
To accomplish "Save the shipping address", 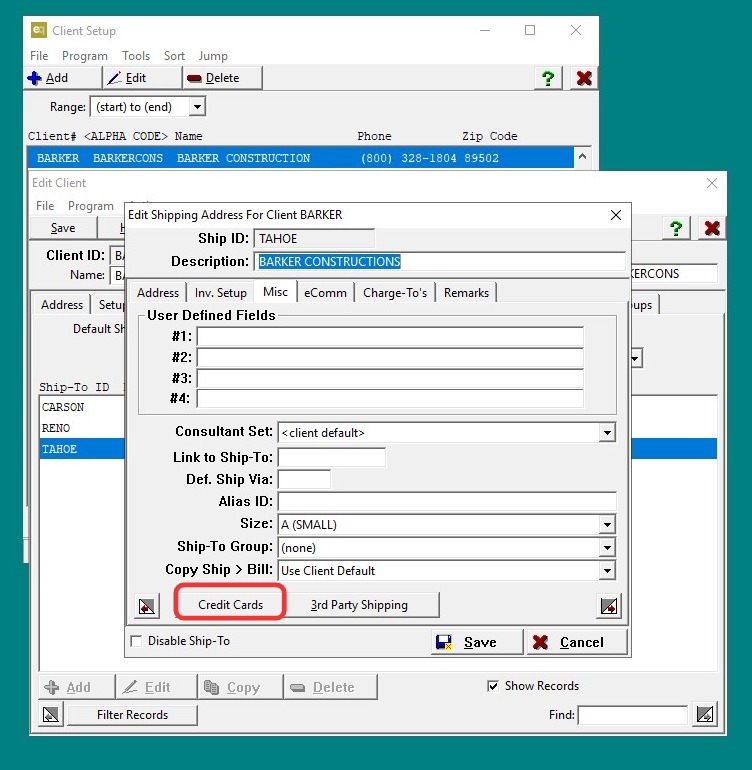I will (477, 642).
